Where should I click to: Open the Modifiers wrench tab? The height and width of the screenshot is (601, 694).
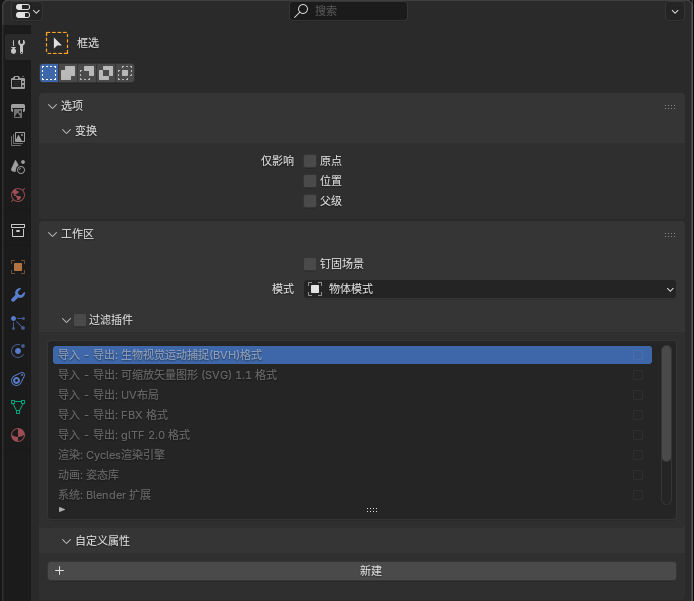(x=17, y=295)
